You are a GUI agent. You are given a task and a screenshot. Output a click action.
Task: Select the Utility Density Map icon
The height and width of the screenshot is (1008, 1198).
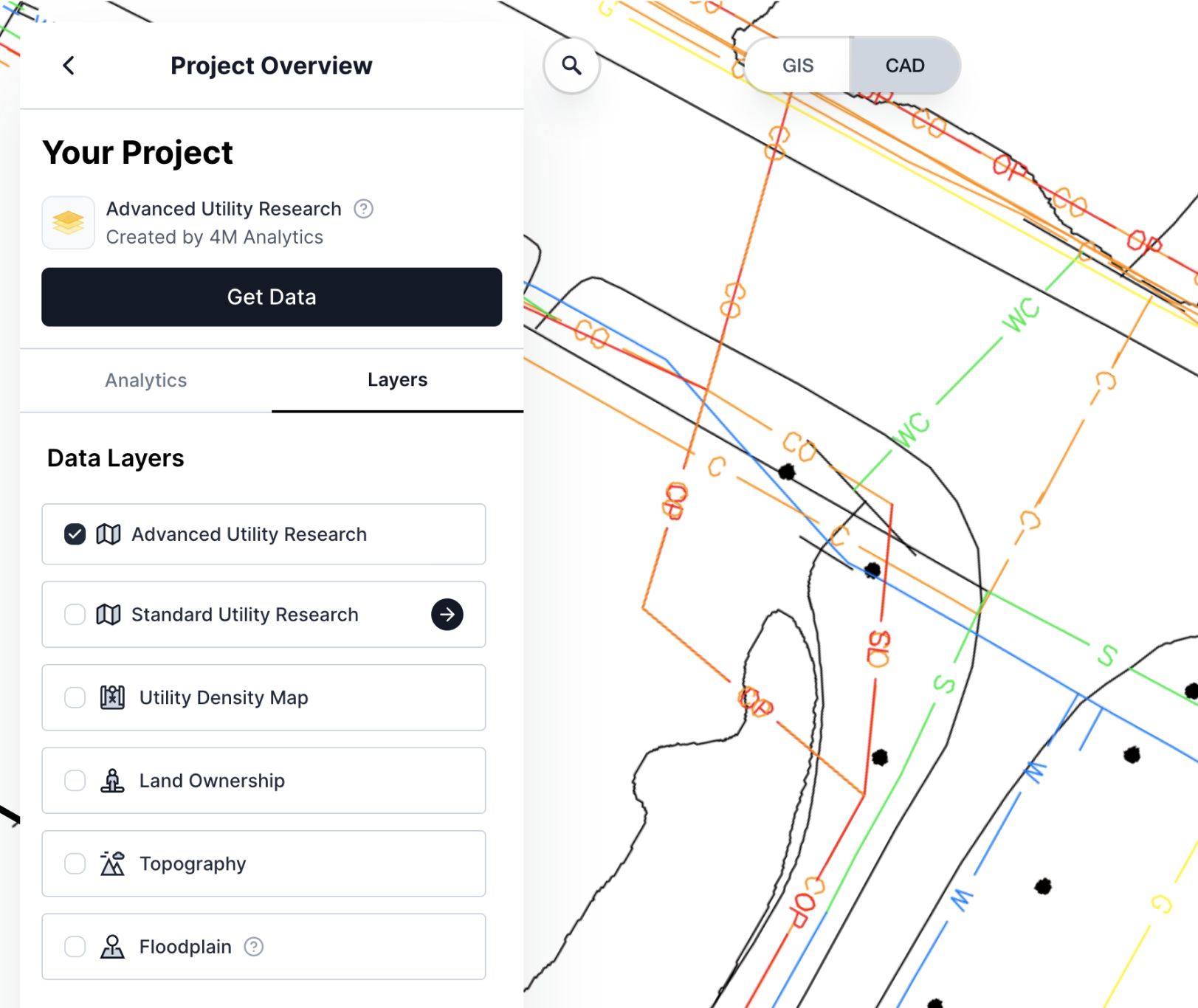point(111,697)
